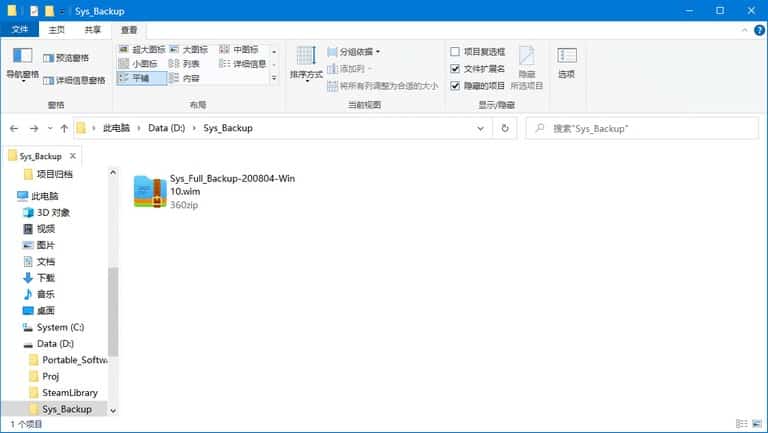Choose 中图标 layout
This screenshot has height=433, width=768.
click(x=239, y=49)
